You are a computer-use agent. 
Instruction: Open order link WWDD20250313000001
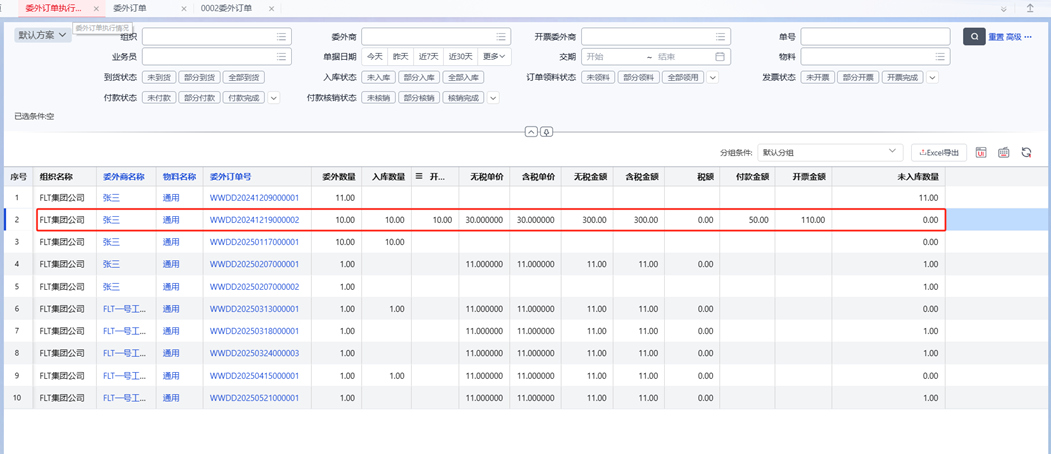pos(254,309)
